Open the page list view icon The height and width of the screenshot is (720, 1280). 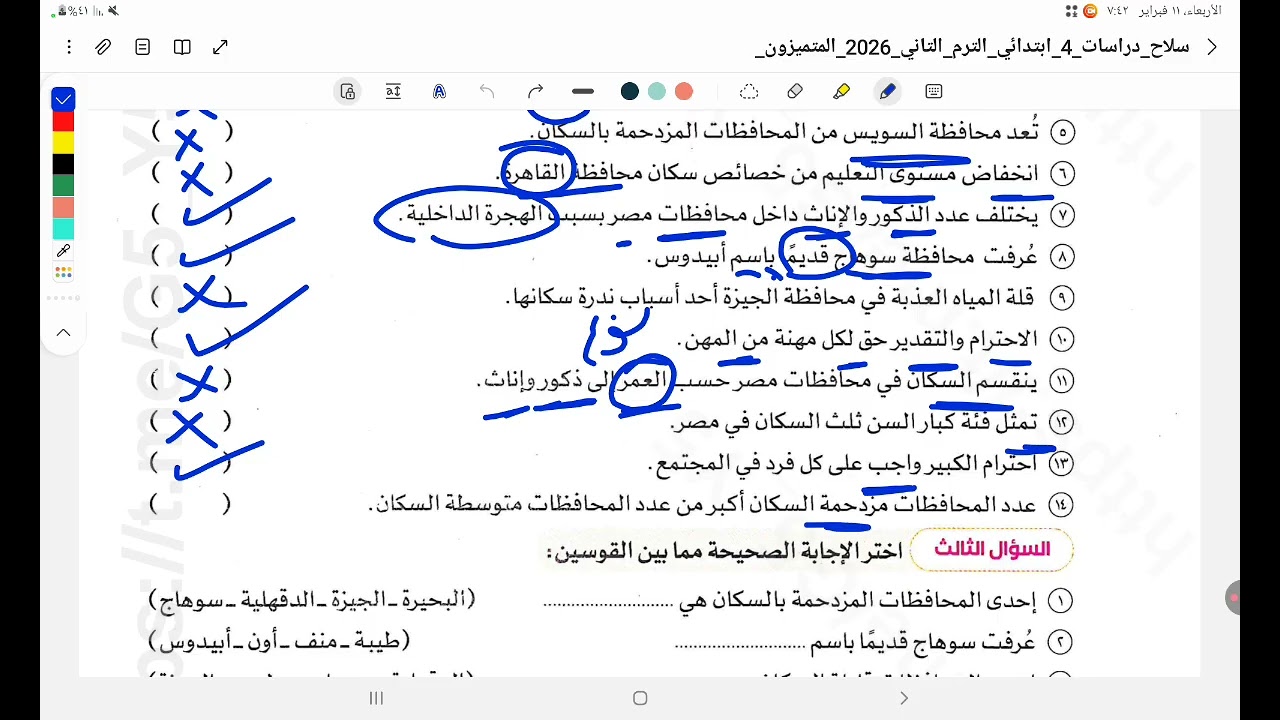coord(143,47)
